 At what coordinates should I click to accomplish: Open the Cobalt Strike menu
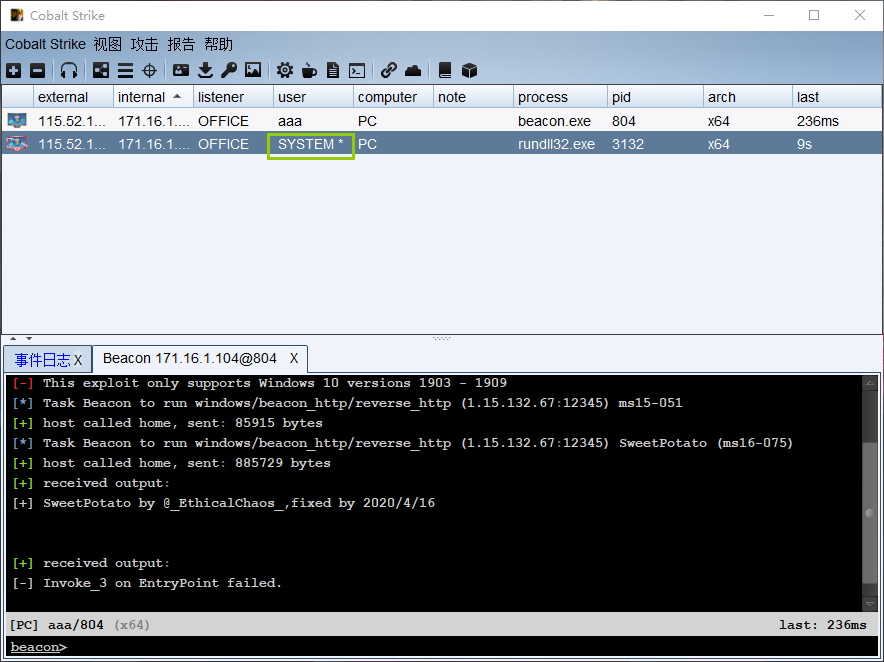46,44
